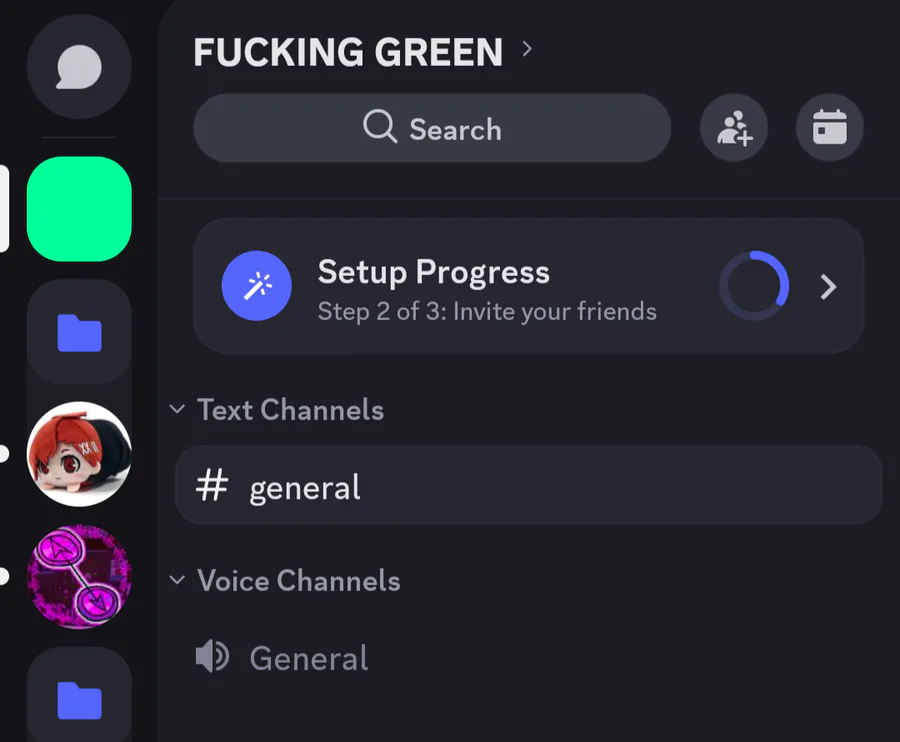
Task: Expand Setup Progress with right arrow
Action: [828, 287]
